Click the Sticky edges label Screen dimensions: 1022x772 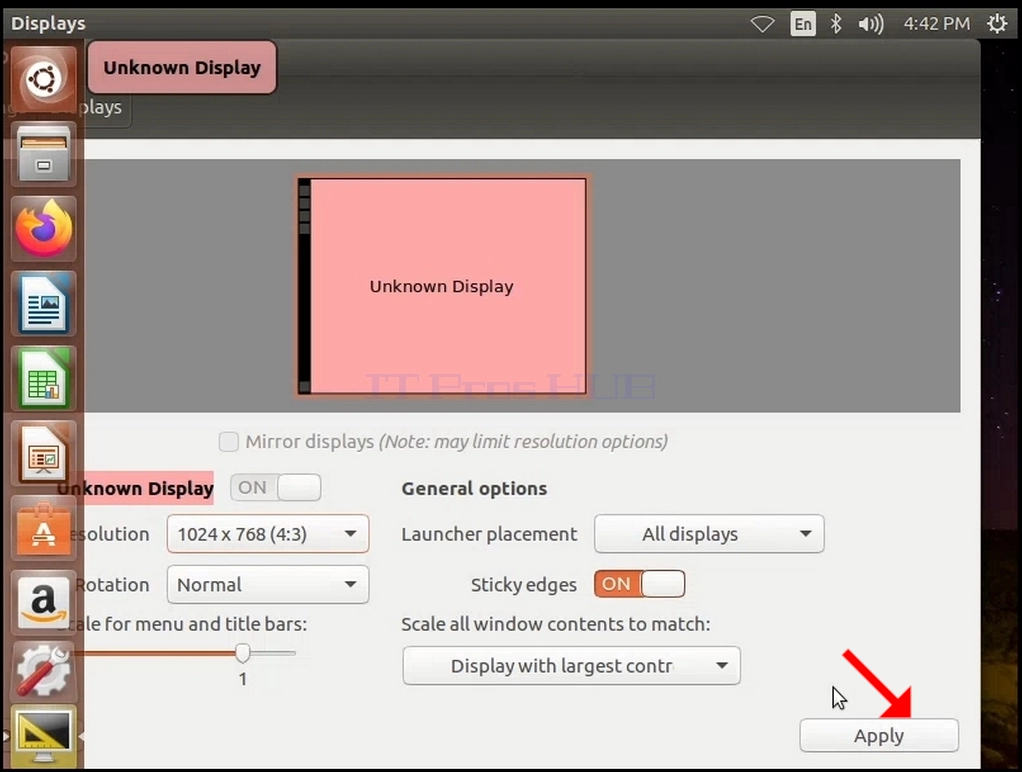(x=524, y=585)
